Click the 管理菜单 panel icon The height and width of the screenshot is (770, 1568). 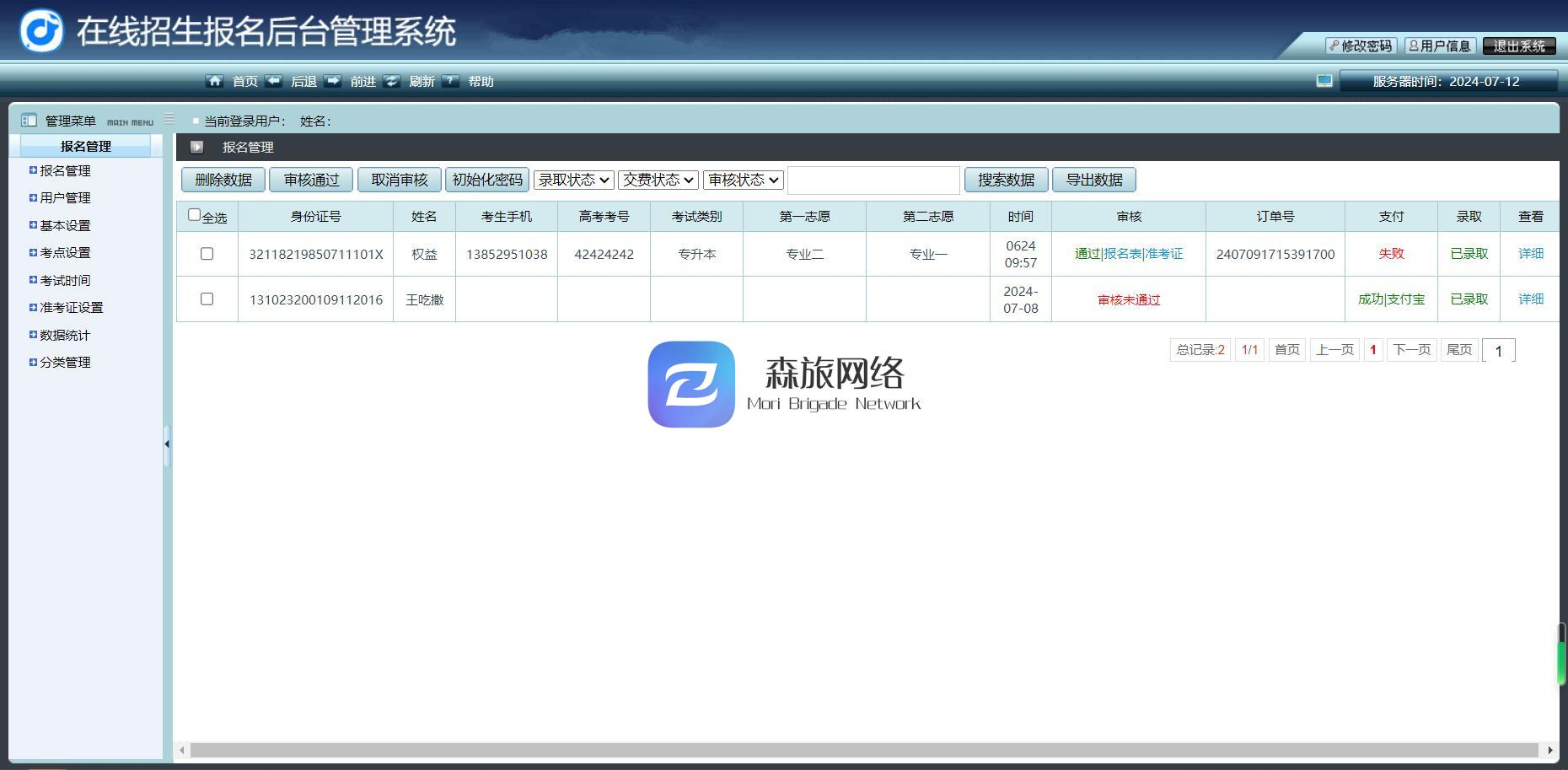29,121
